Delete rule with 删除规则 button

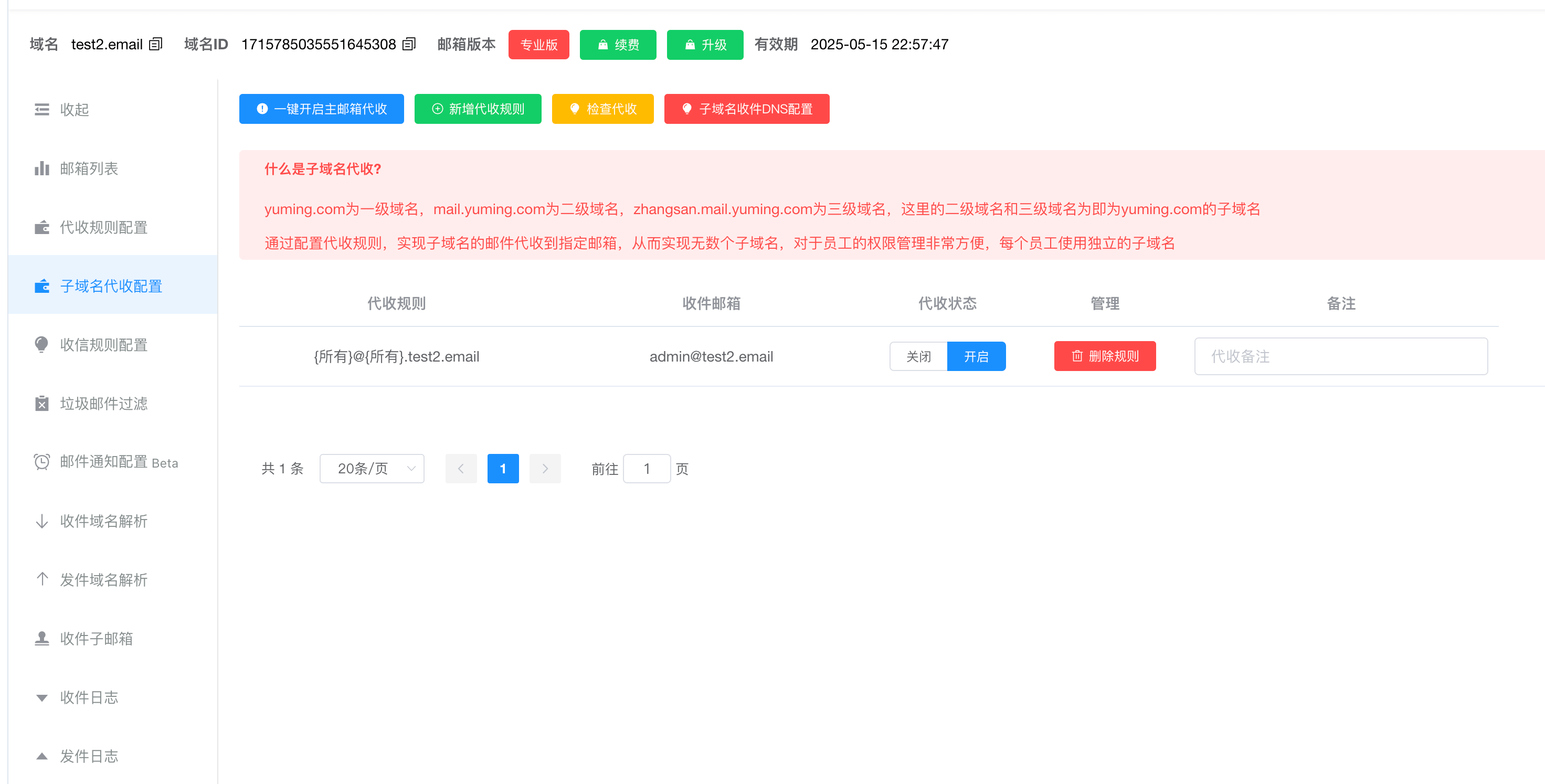point(1105,356)
